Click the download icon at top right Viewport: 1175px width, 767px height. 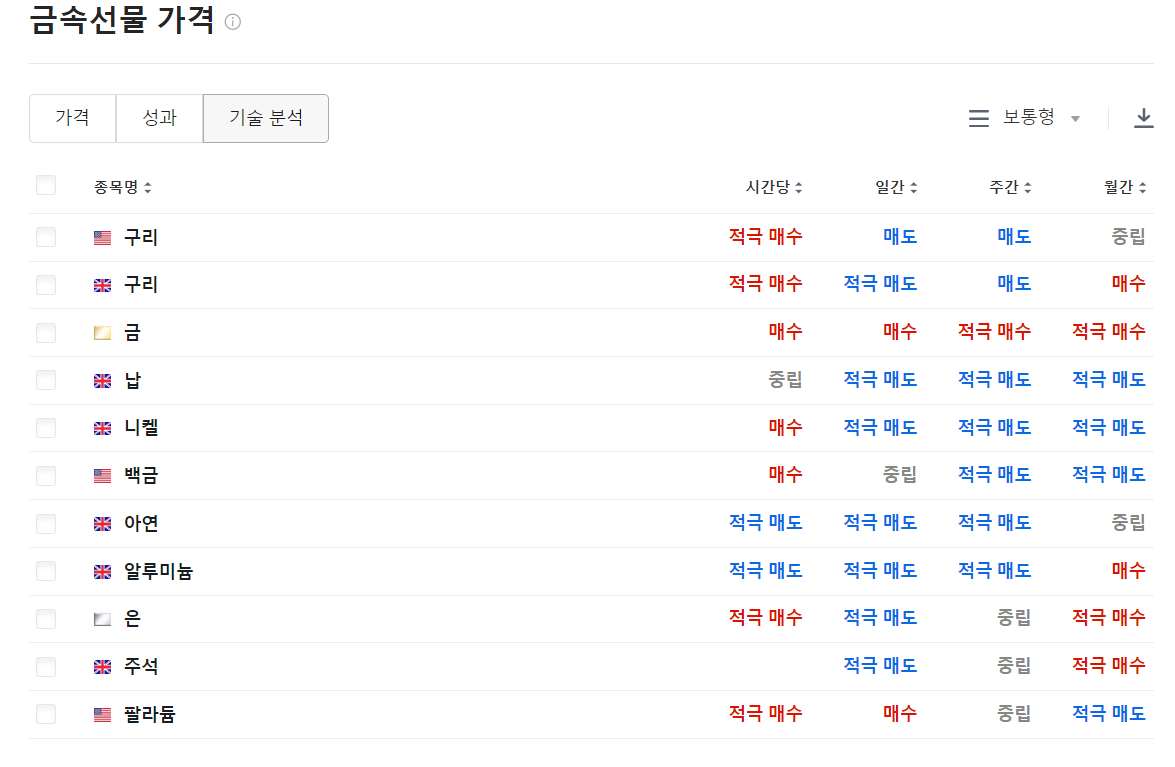coord(1144,118)
